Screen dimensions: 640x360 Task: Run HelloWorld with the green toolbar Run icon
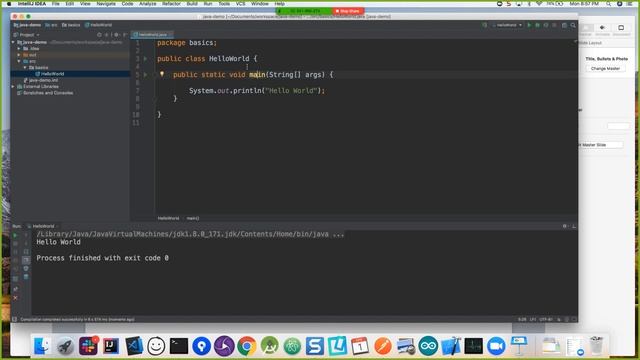[x=529, y=25]
